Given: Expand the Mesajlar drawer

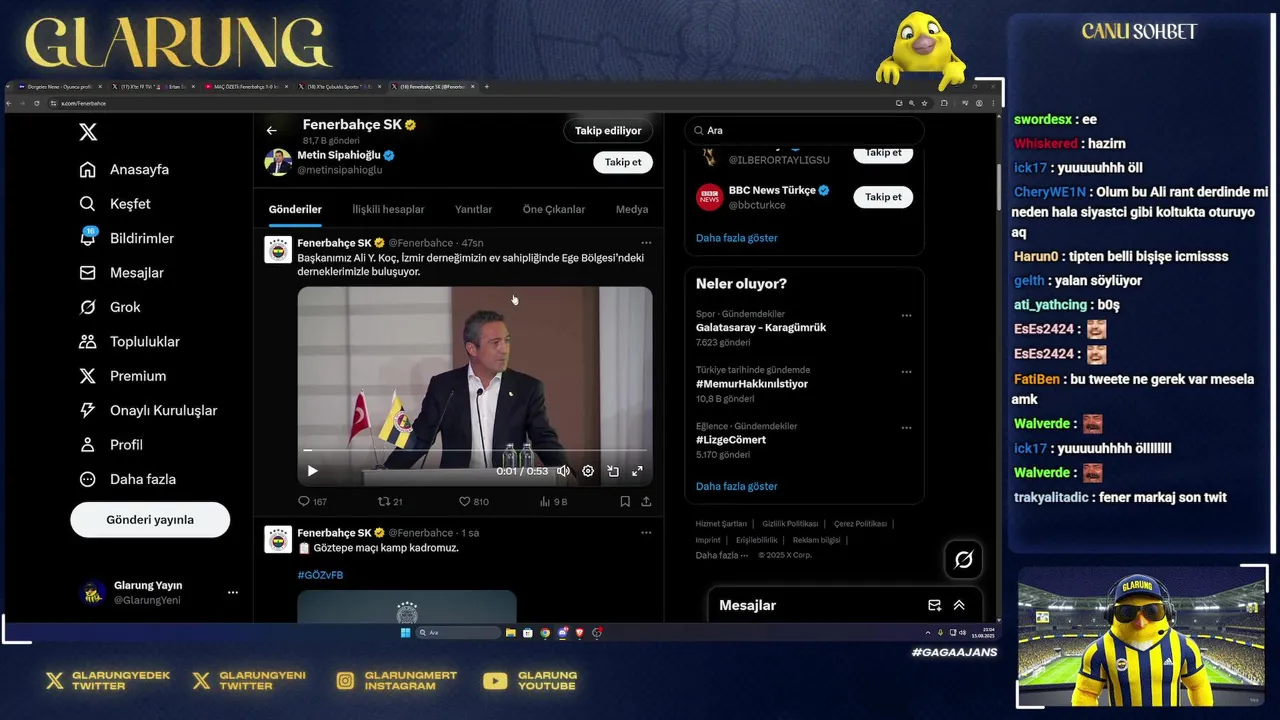Looking at the screenshot, I should (959, 605).
